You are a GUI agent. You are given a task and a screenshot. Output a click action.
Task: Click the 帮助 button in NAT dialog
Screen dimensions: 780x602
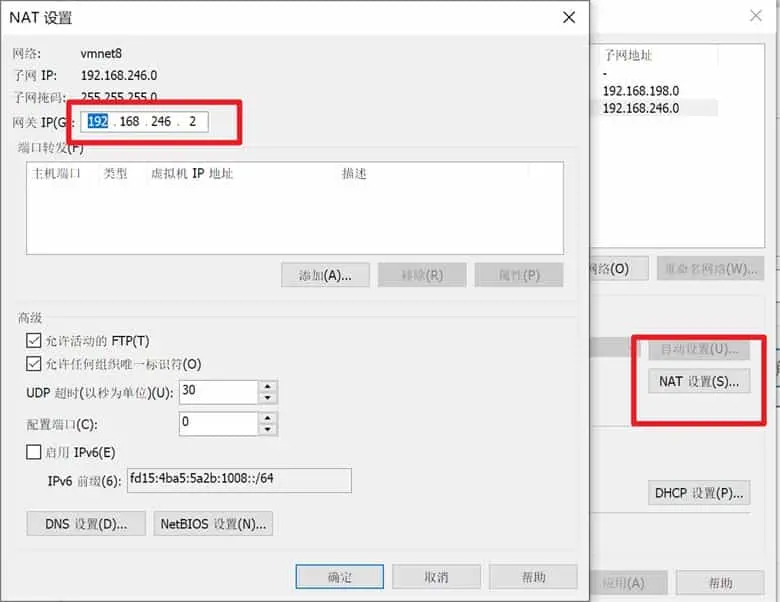coord(534,577)
